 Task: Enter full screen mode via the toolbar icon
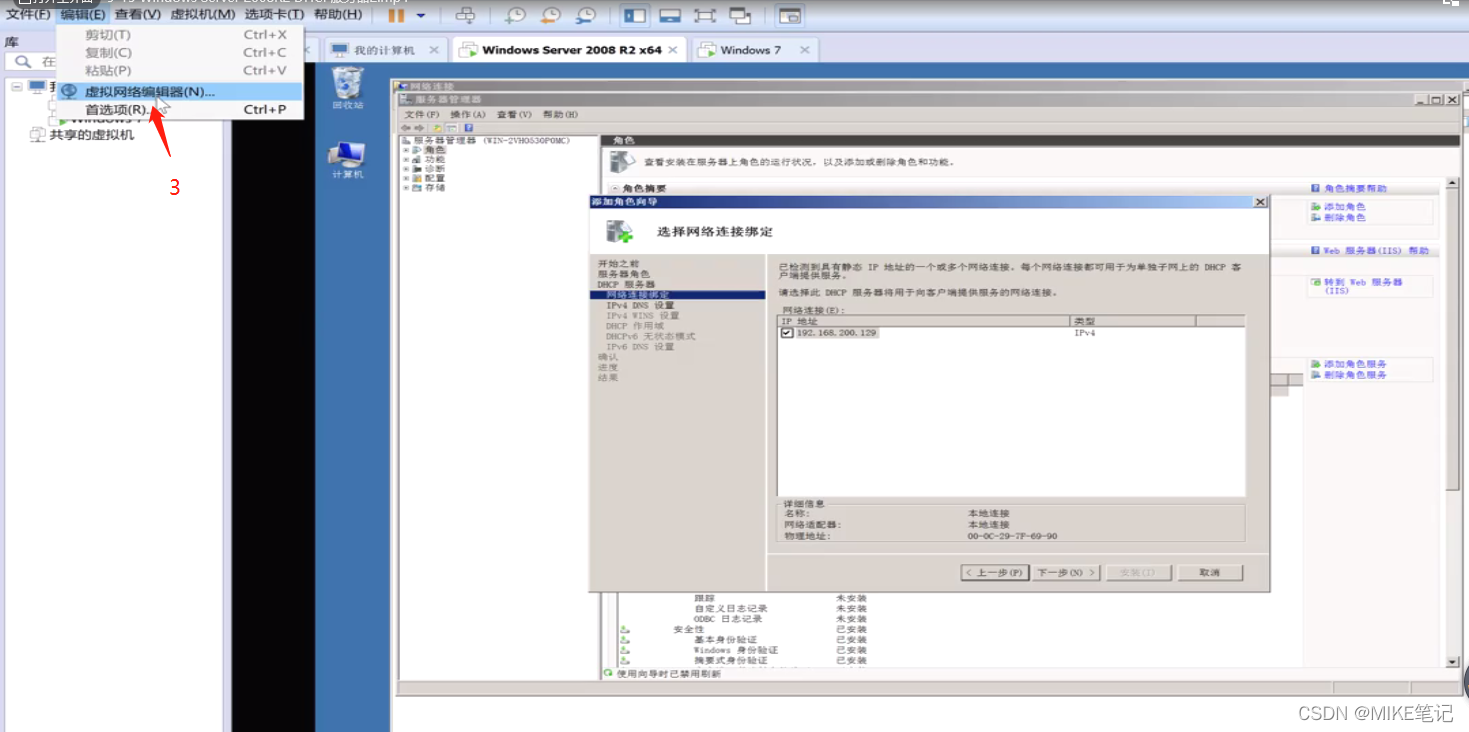[x=705, y=15]
